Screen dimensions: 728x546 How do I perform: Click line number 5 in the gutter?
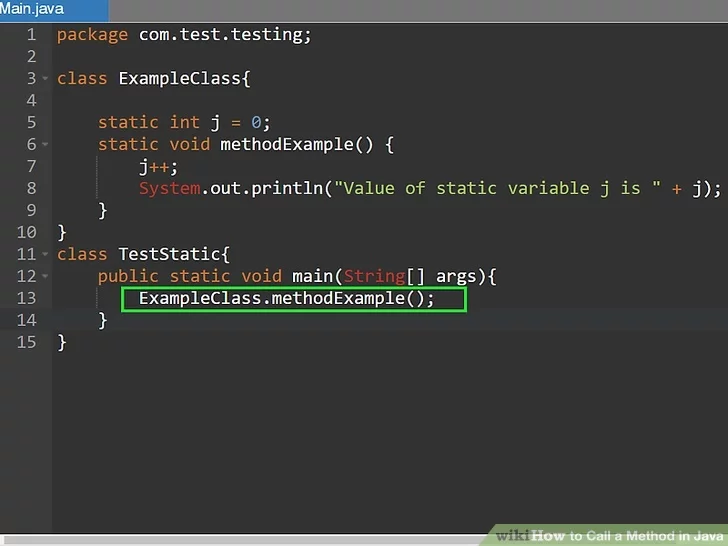point(31,122)
